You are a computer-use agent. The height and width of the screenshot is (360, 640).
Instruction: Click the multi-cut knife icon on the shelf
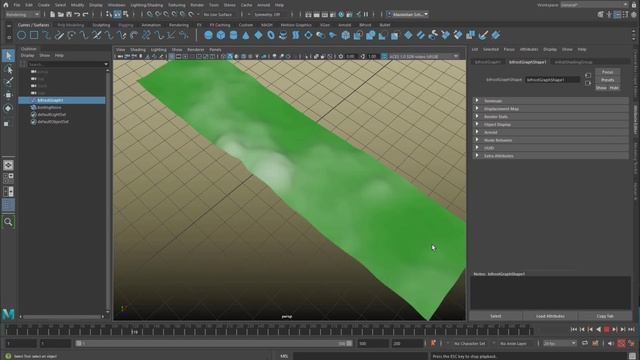click(483, 36)
